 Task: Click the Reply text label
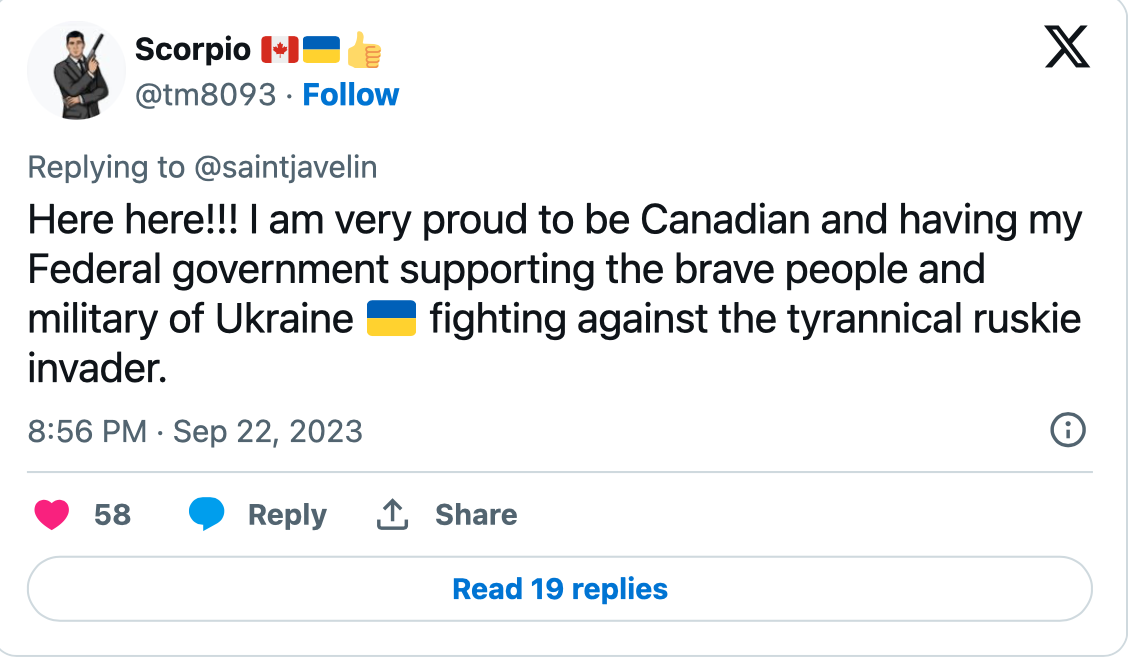pyautogui.click(x=287, y=515)
